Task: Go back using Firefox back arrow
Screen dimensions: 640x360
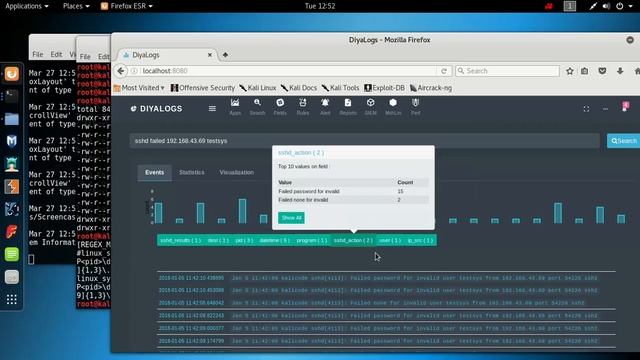Action: (x=121, y=71)
